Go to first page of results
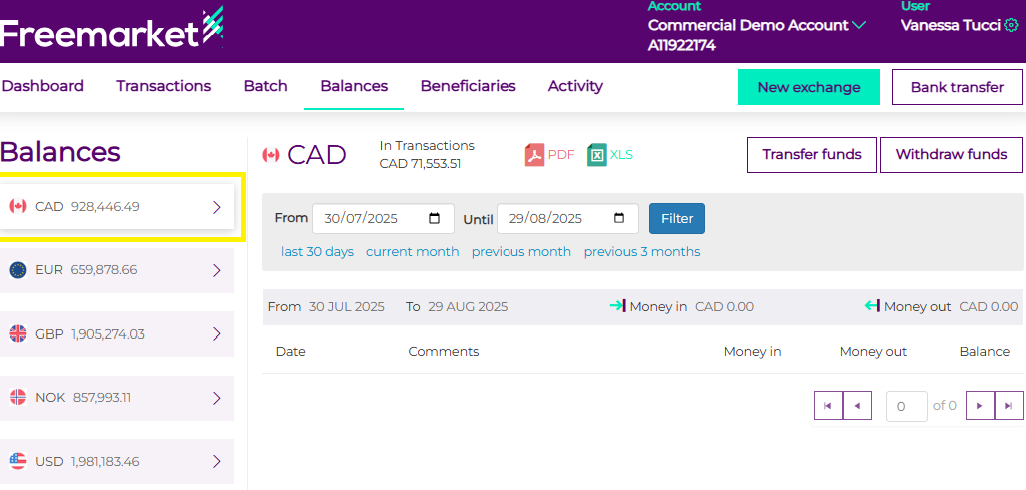1026x490 pixels. (x=828, y=406)
